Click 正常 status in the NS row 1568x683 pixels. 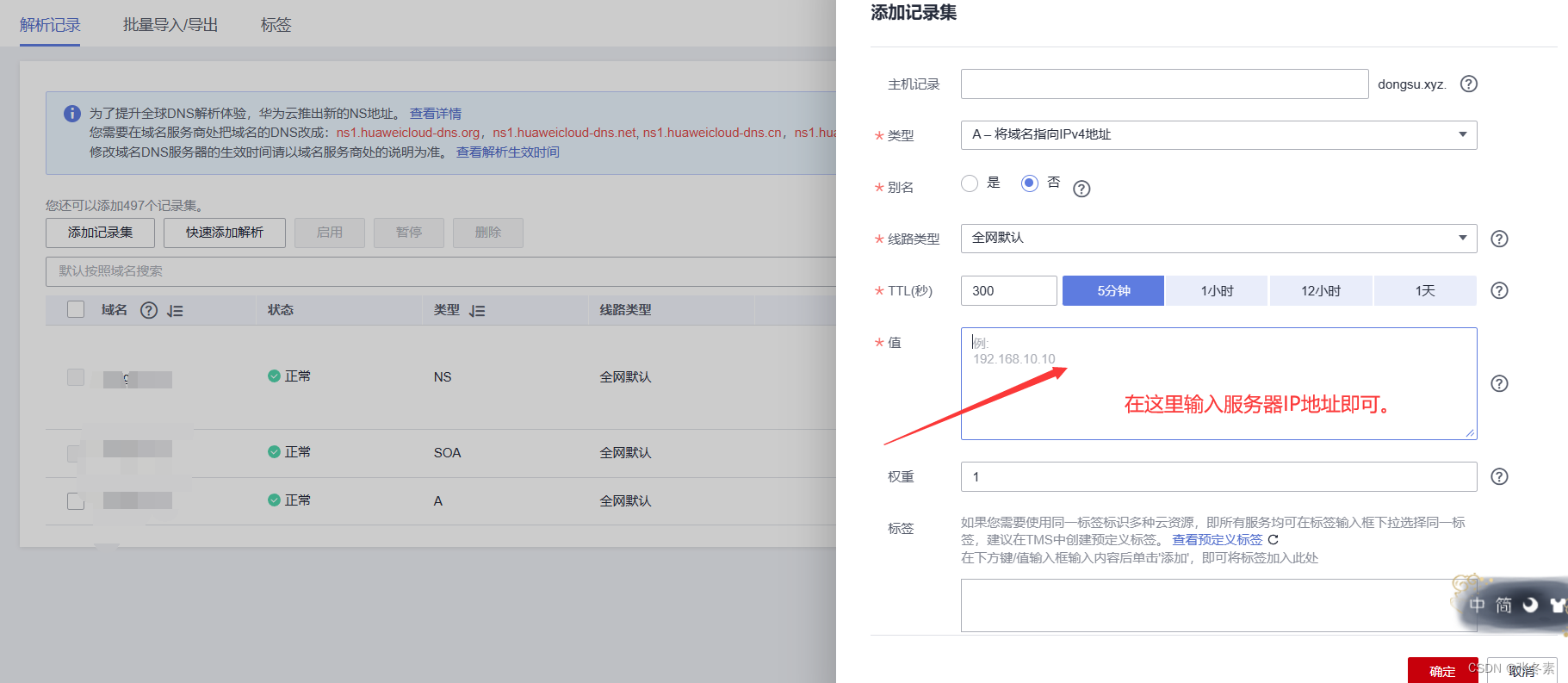[x=289, y=376]
